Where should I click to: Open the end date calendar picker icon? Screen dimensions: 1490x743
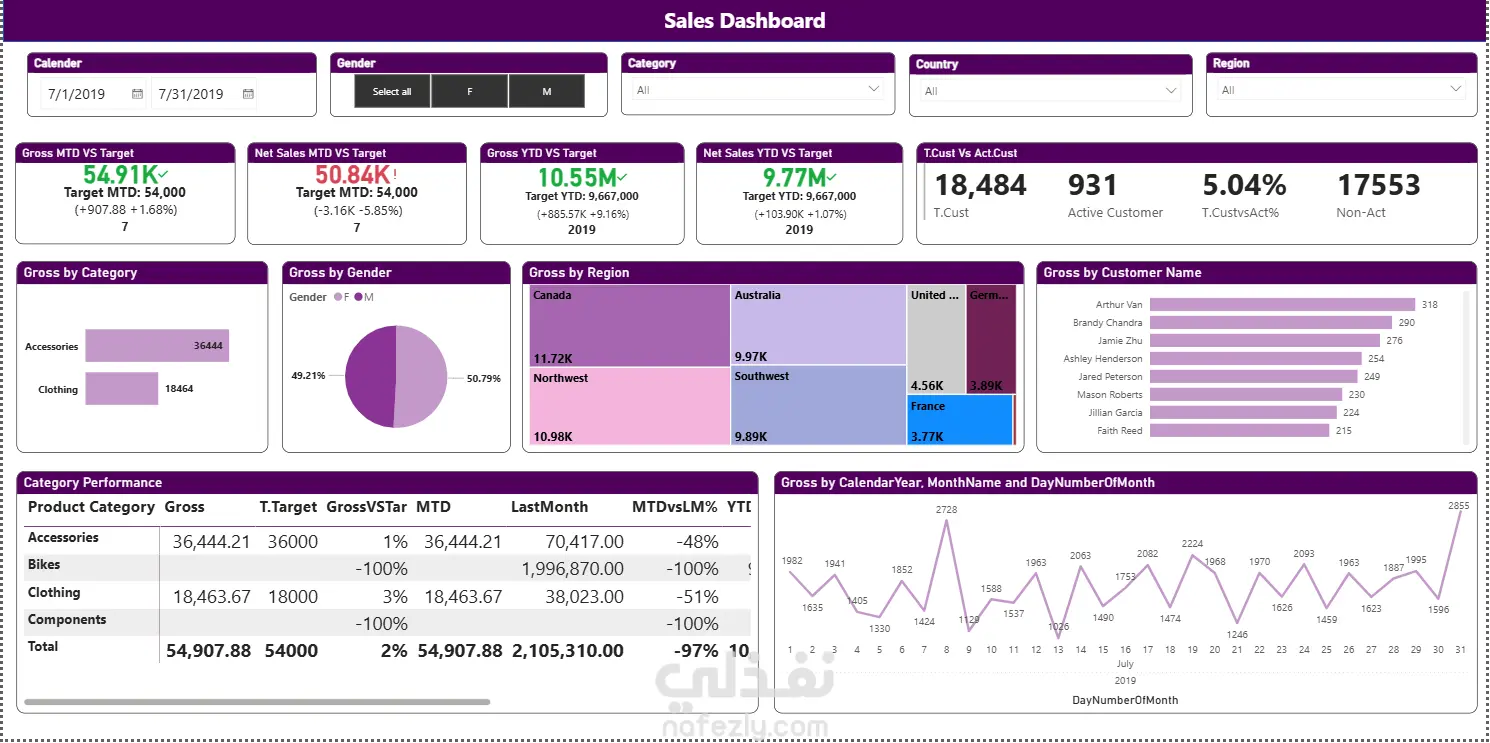pos(248,95)
